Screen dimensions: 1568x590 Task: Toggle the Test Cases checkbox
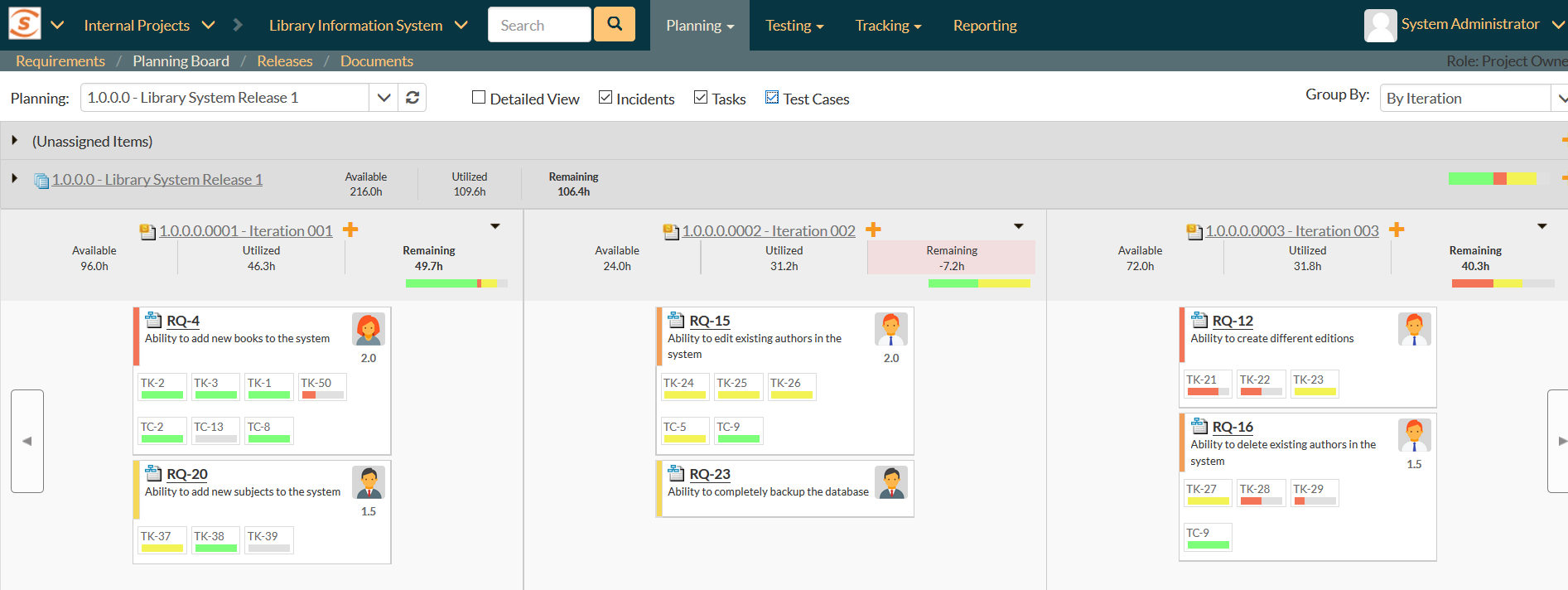click(772, 98)
